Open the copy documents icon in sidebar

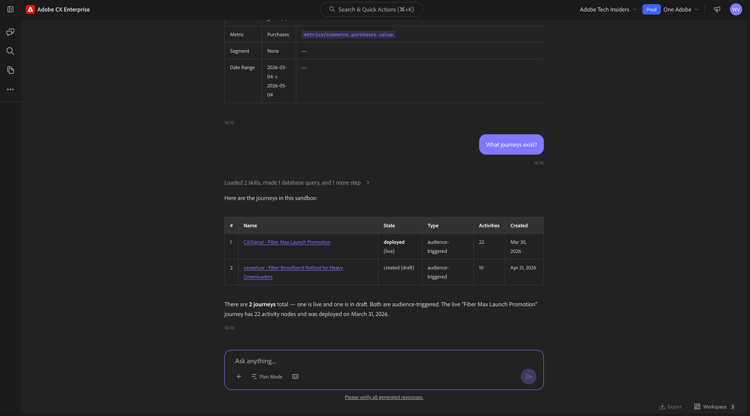[10, 70]
